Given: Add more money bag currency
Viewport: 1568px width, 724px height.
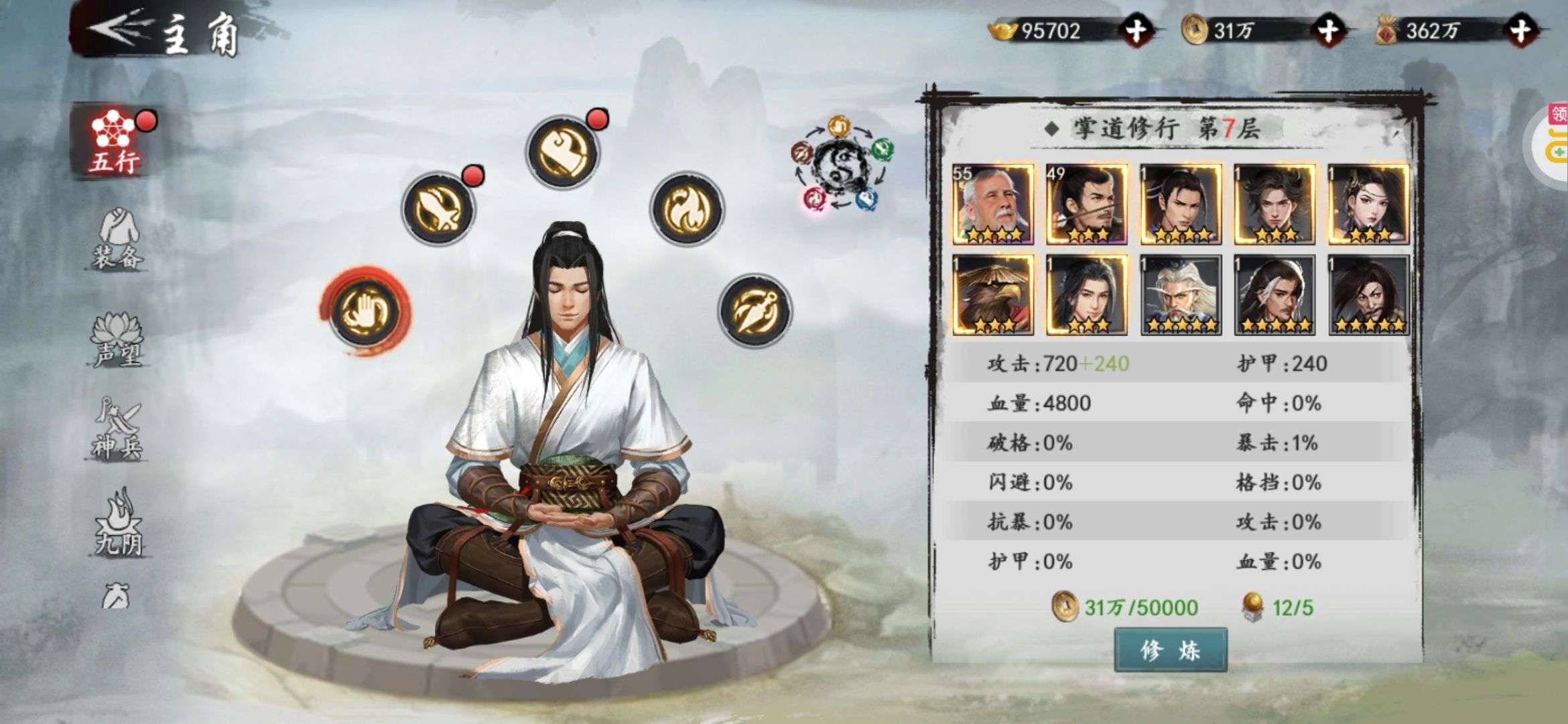Looking at the screenshot, I should [x=1521, y=31].
